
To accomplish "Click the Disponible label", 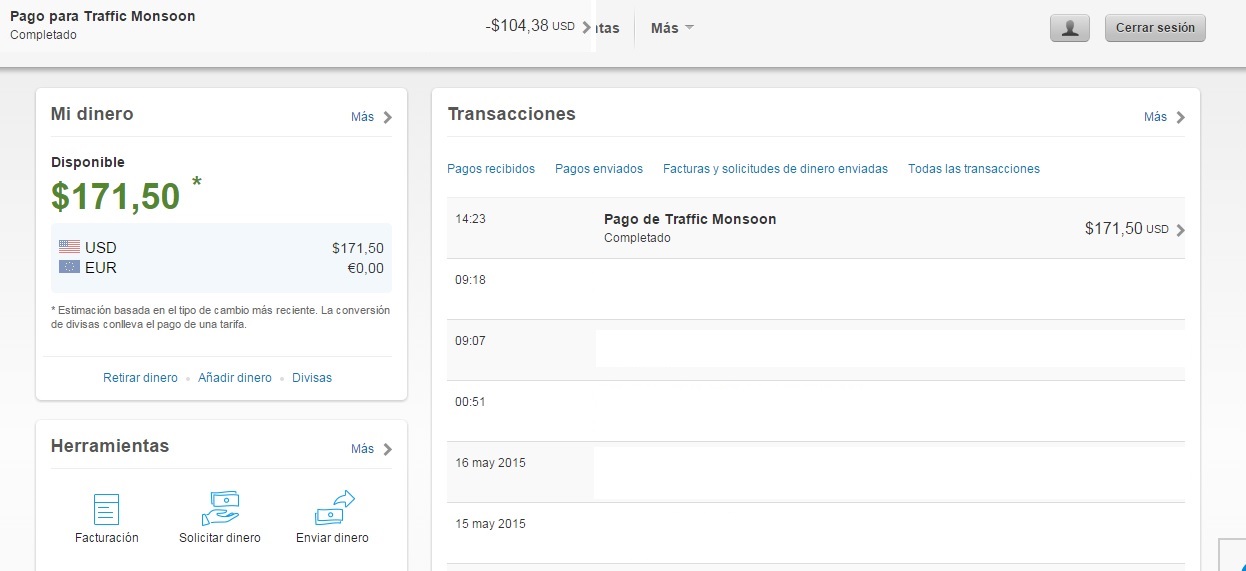I will point(88,162).
